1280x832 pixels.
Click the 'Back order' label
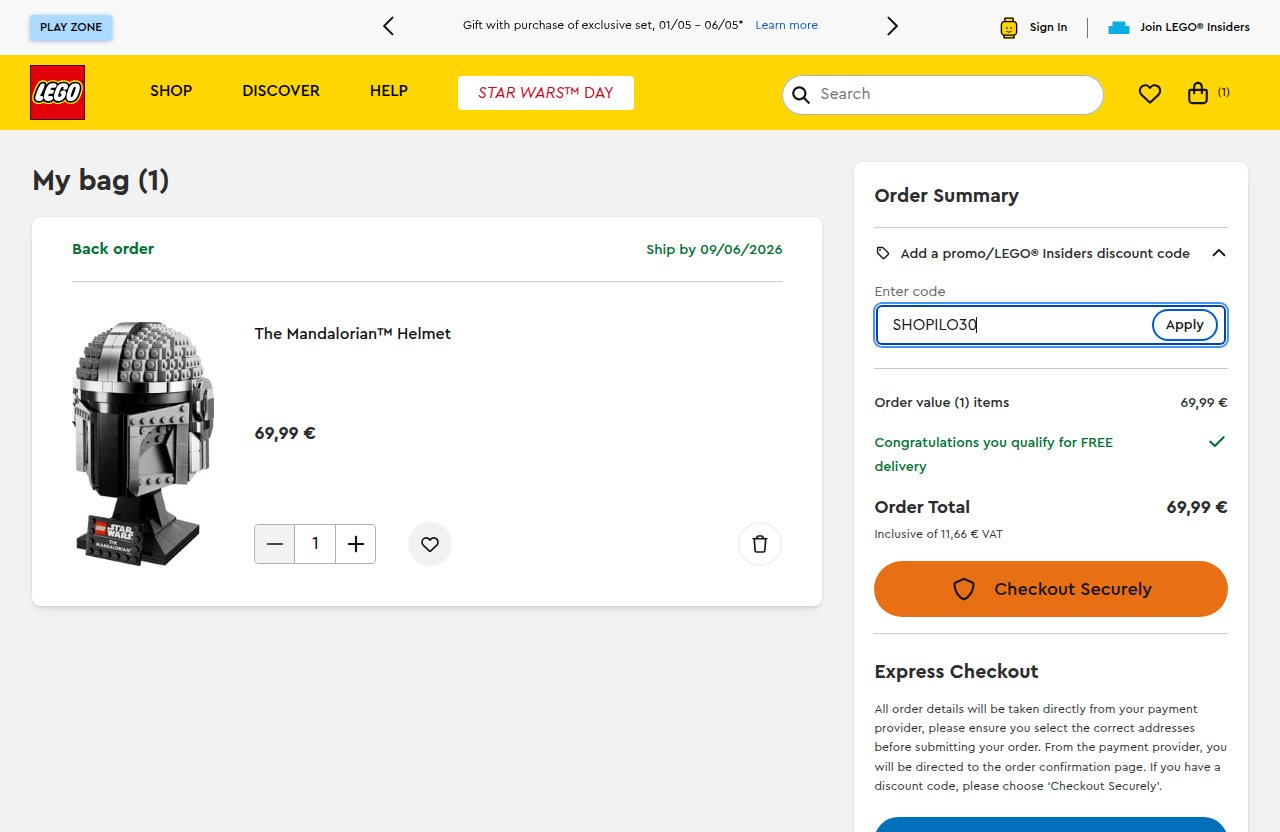[x=113, y=249]
